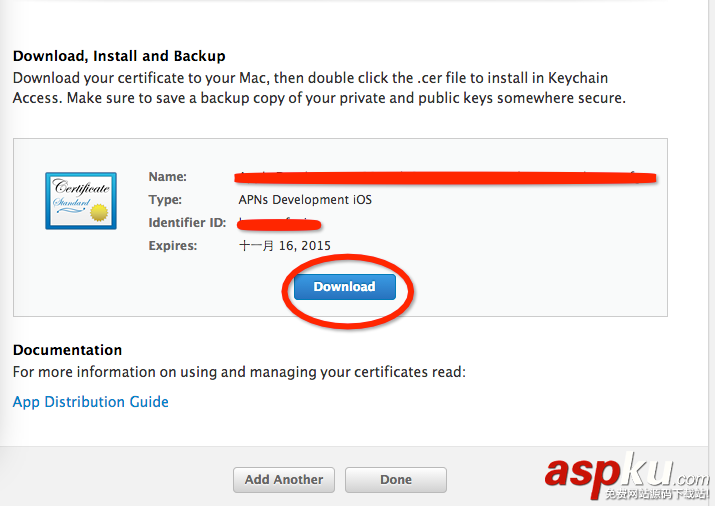715x506 pixels.
Task: Click the 'Expires:' field label
Action: (x=173, y=245)
